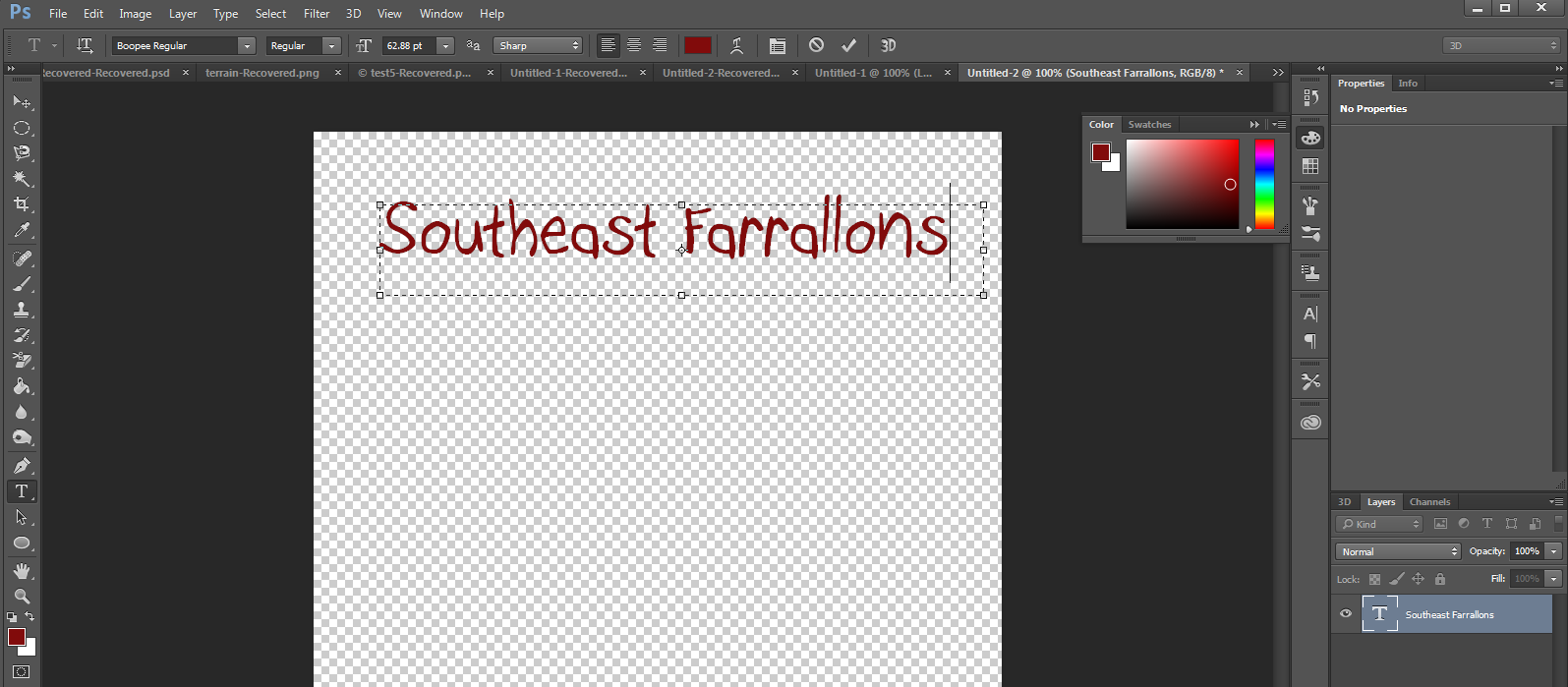Open the Layer menu
Screen dimensions: 1568x687
[x=183, y=14]
